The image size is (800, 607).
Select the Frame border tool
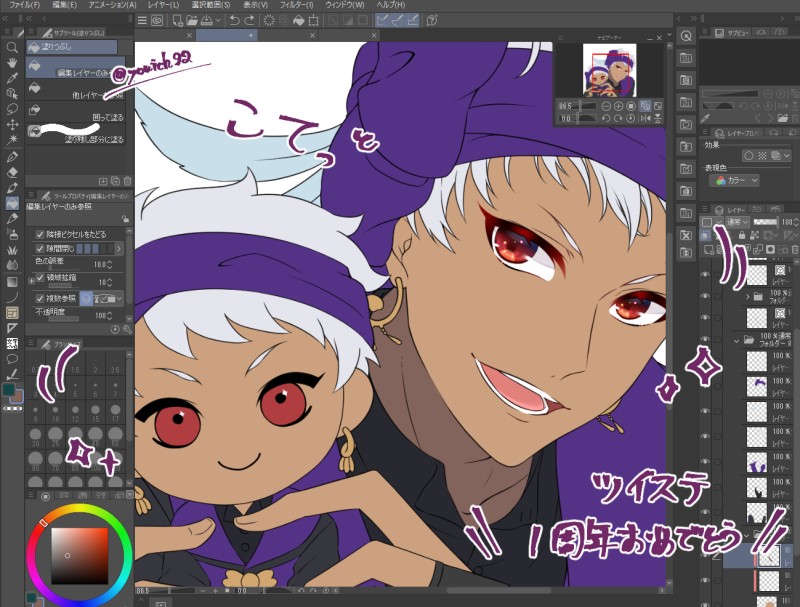[12, 312]
